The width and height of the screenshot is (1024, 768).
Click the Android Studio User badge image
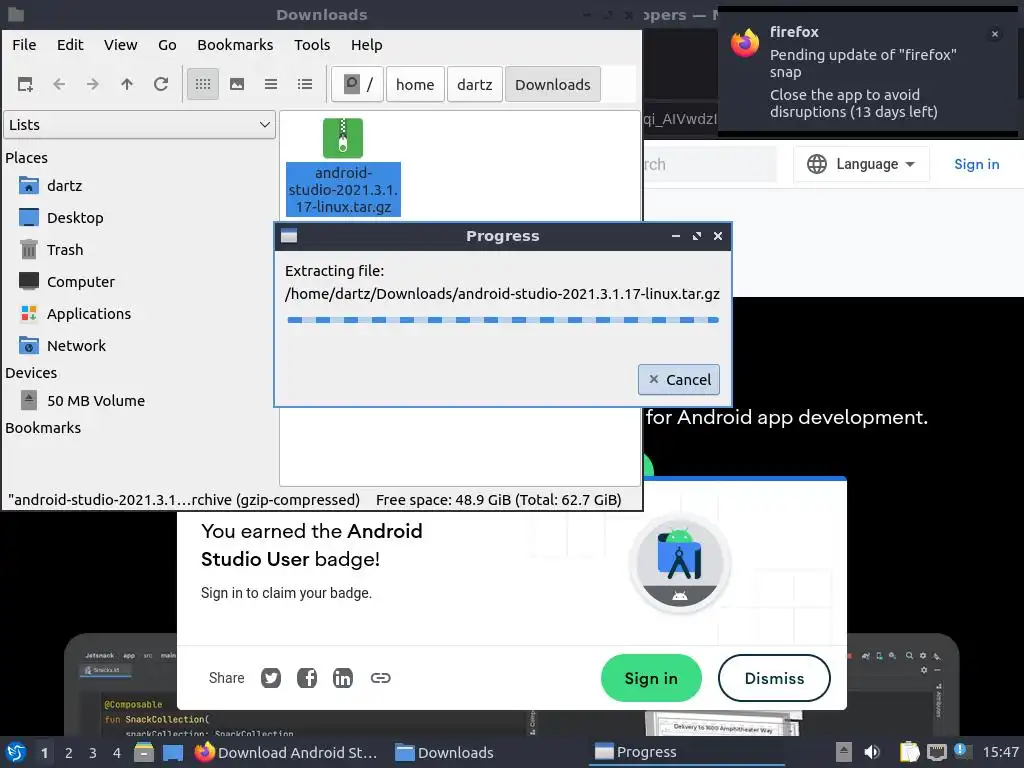tap(679, 563)
